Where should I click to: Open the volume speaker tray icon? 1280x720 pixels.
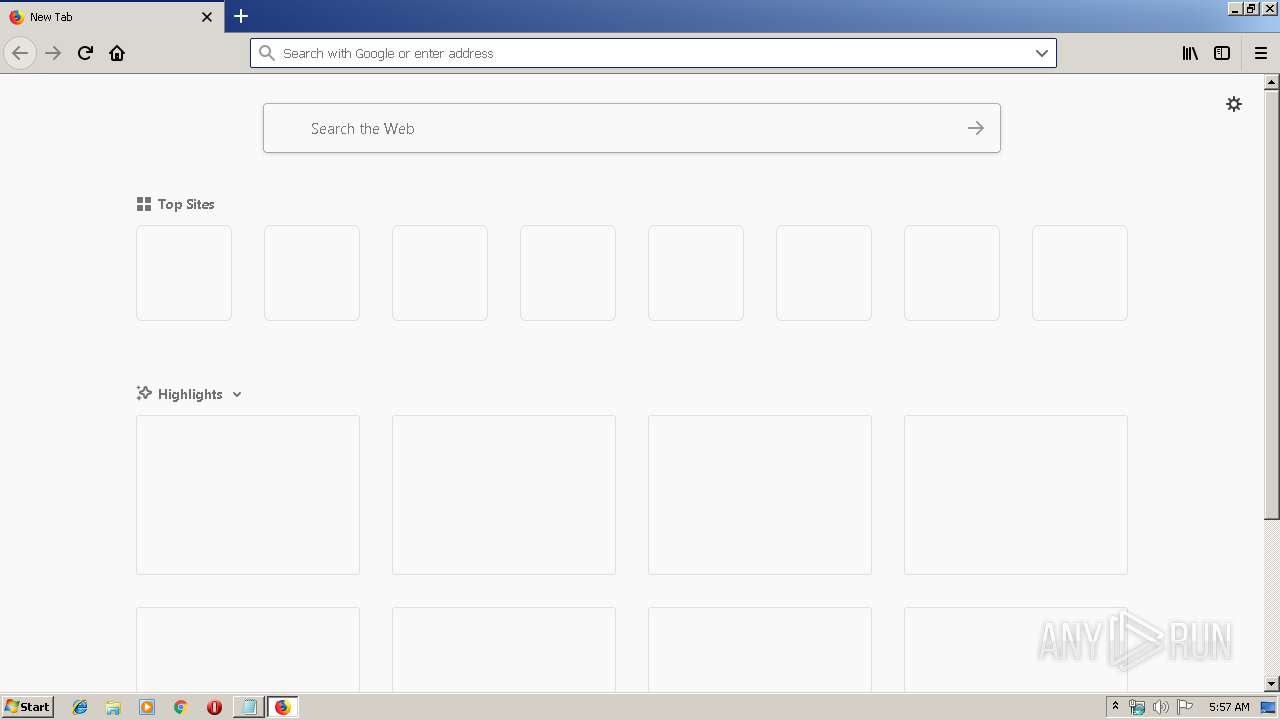[x=1160, y=707]
